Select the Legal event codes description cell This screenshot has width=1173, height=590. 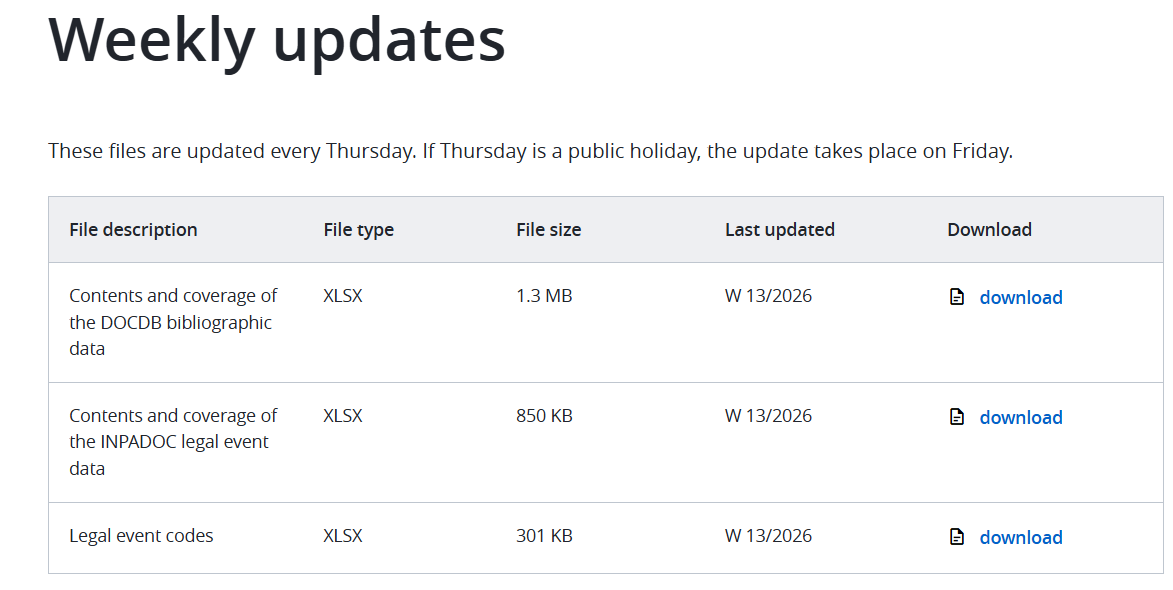pos(141,536)
